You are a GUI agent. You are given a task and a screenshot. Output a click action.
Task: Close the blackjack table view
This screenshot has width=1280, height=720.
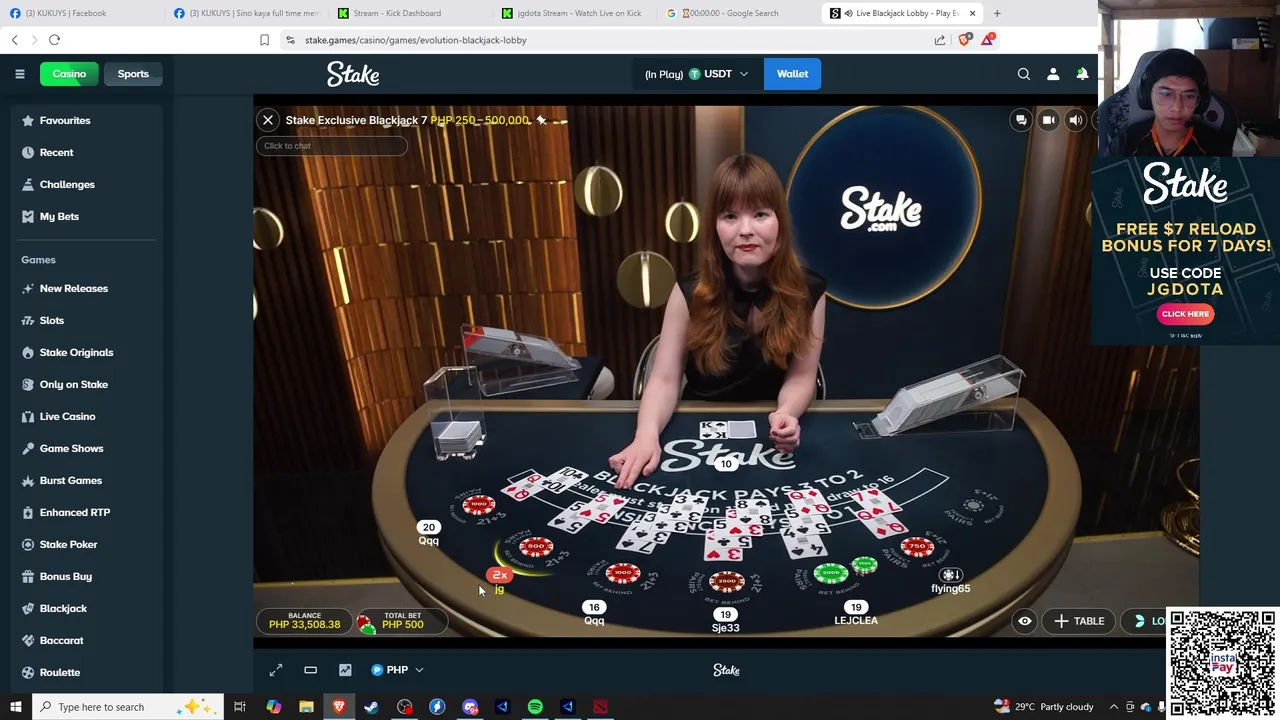[x=268, y=120]
